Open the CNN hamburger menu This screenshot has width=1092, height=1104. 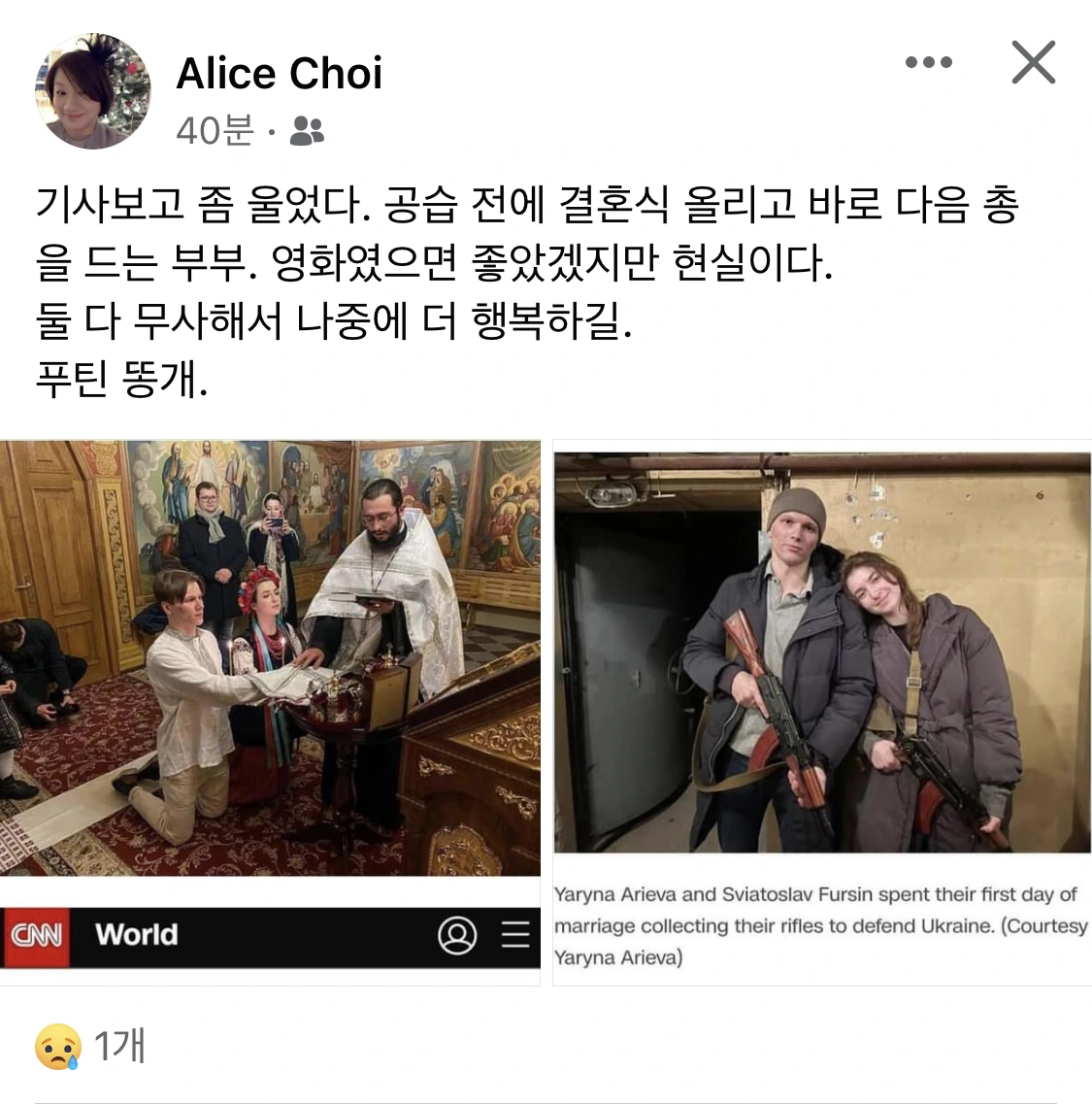515,934
